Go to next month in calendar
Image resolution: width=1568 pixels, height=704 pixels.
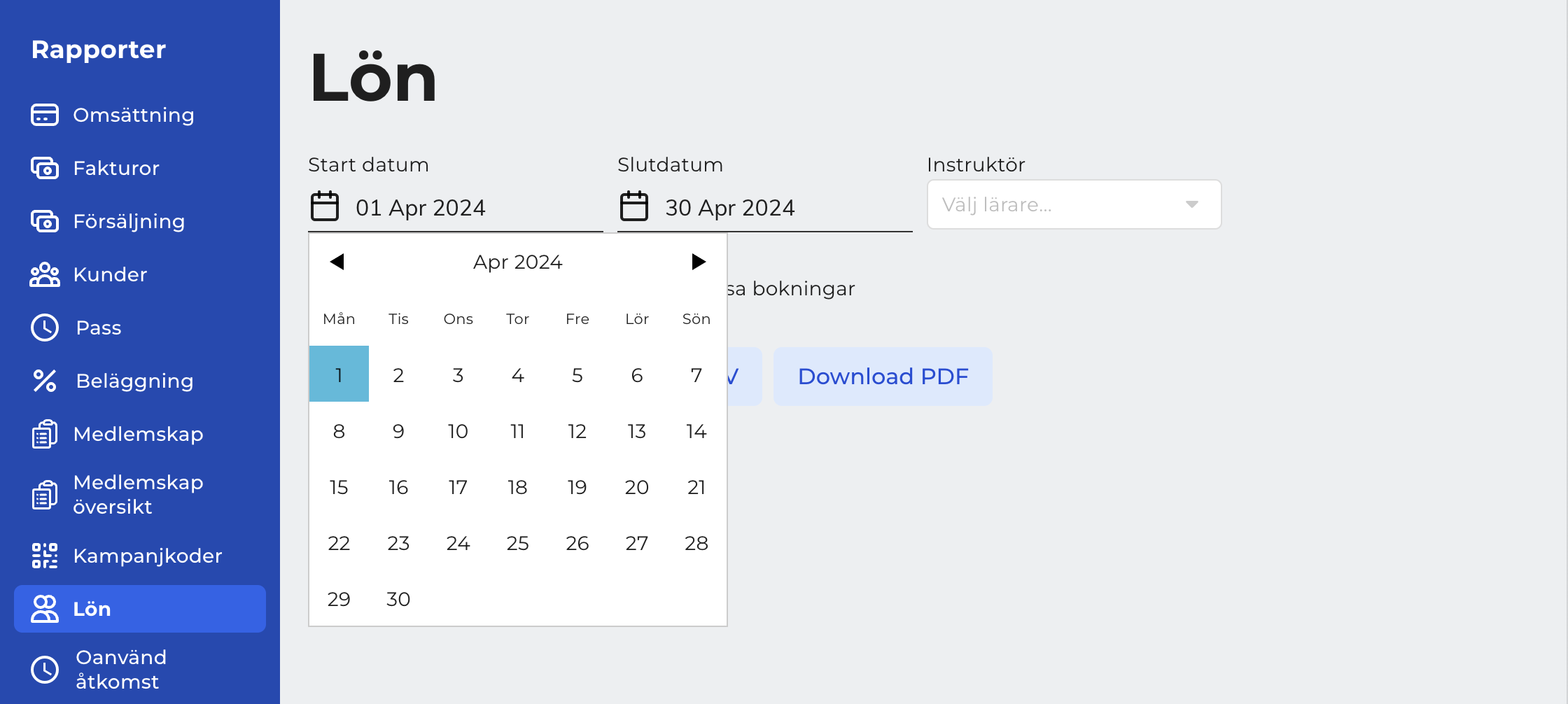click(698, 262)
